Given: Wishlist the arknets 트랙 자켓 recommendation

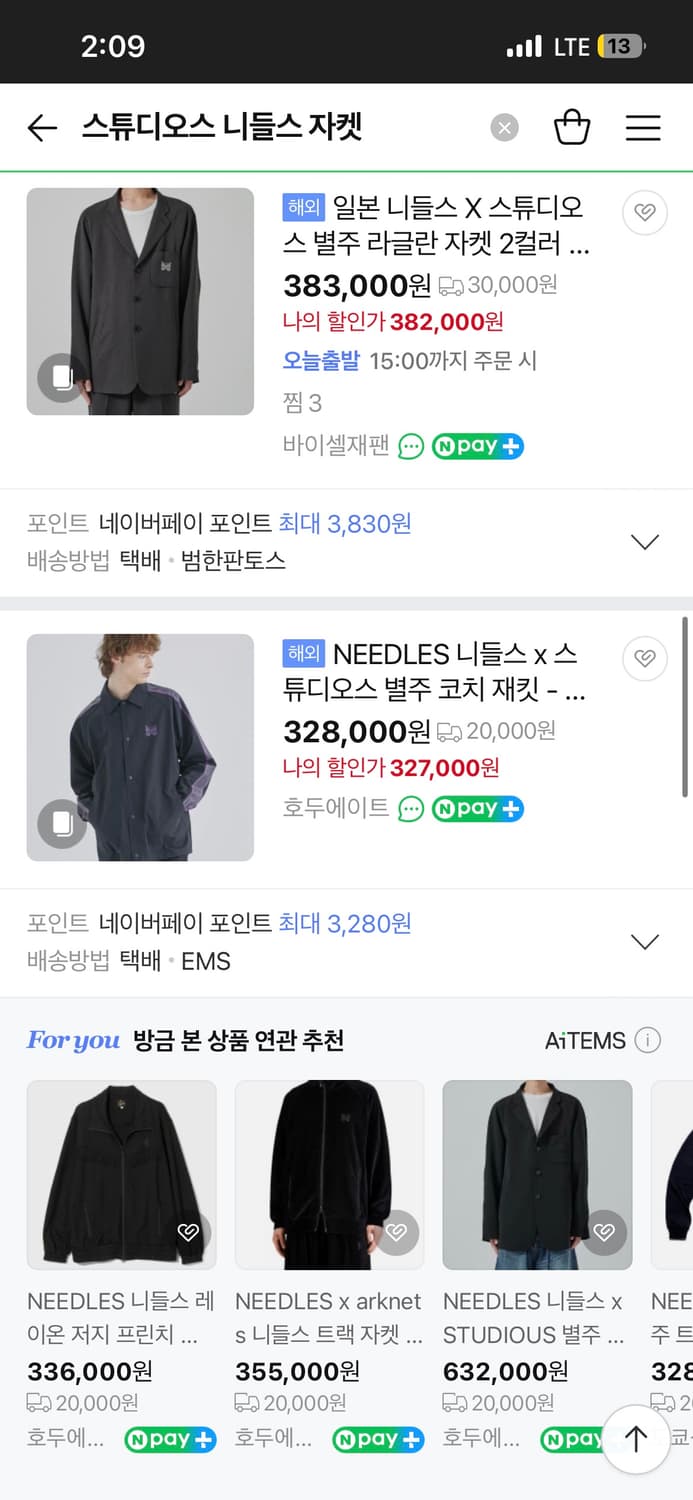Looking at the screenshot, I should [x=396, y=1233].
